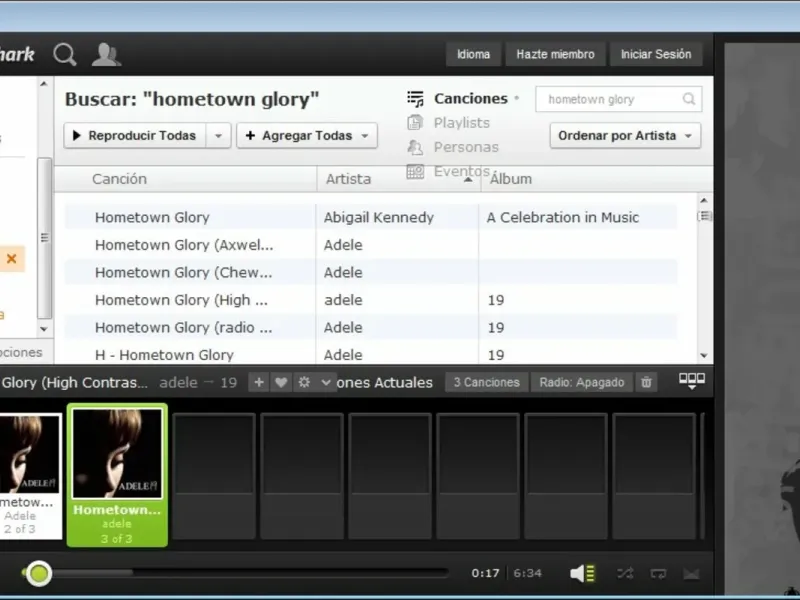
Task: Switch to Playlists results
Action: click(x=462, y=123)
